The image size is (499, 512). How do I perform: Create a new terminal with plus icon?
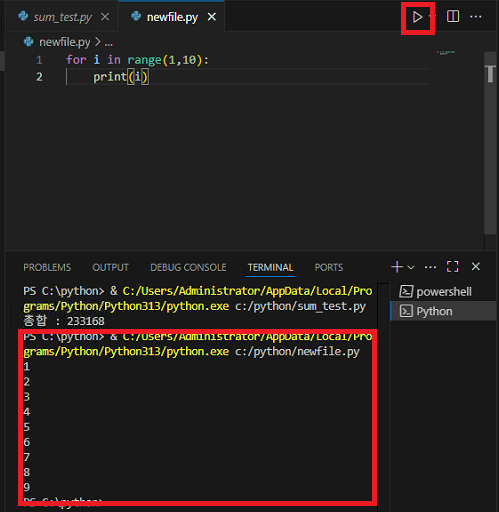[x=397, y=267]
